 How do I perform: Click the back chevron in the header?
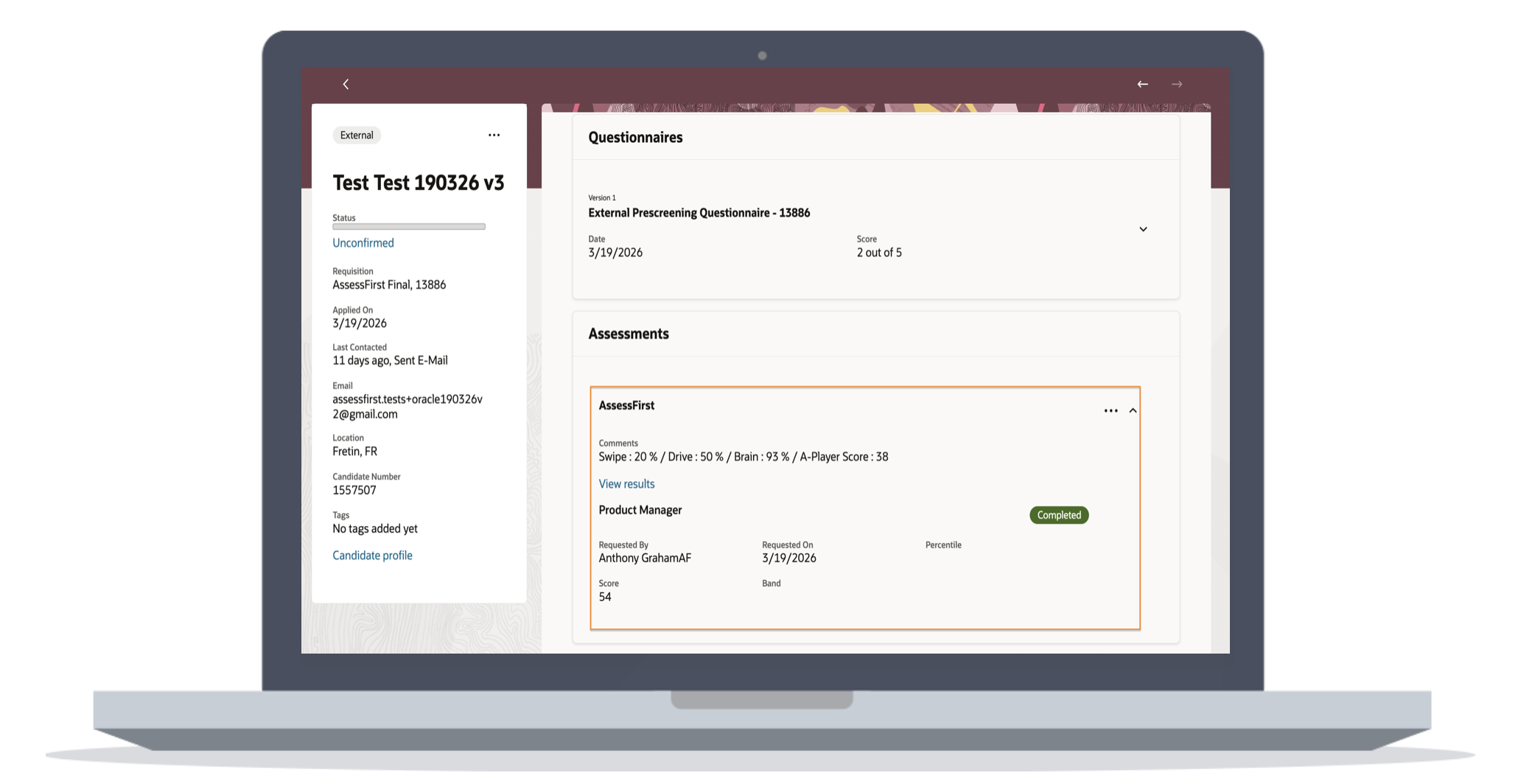[x=346, y=85]
